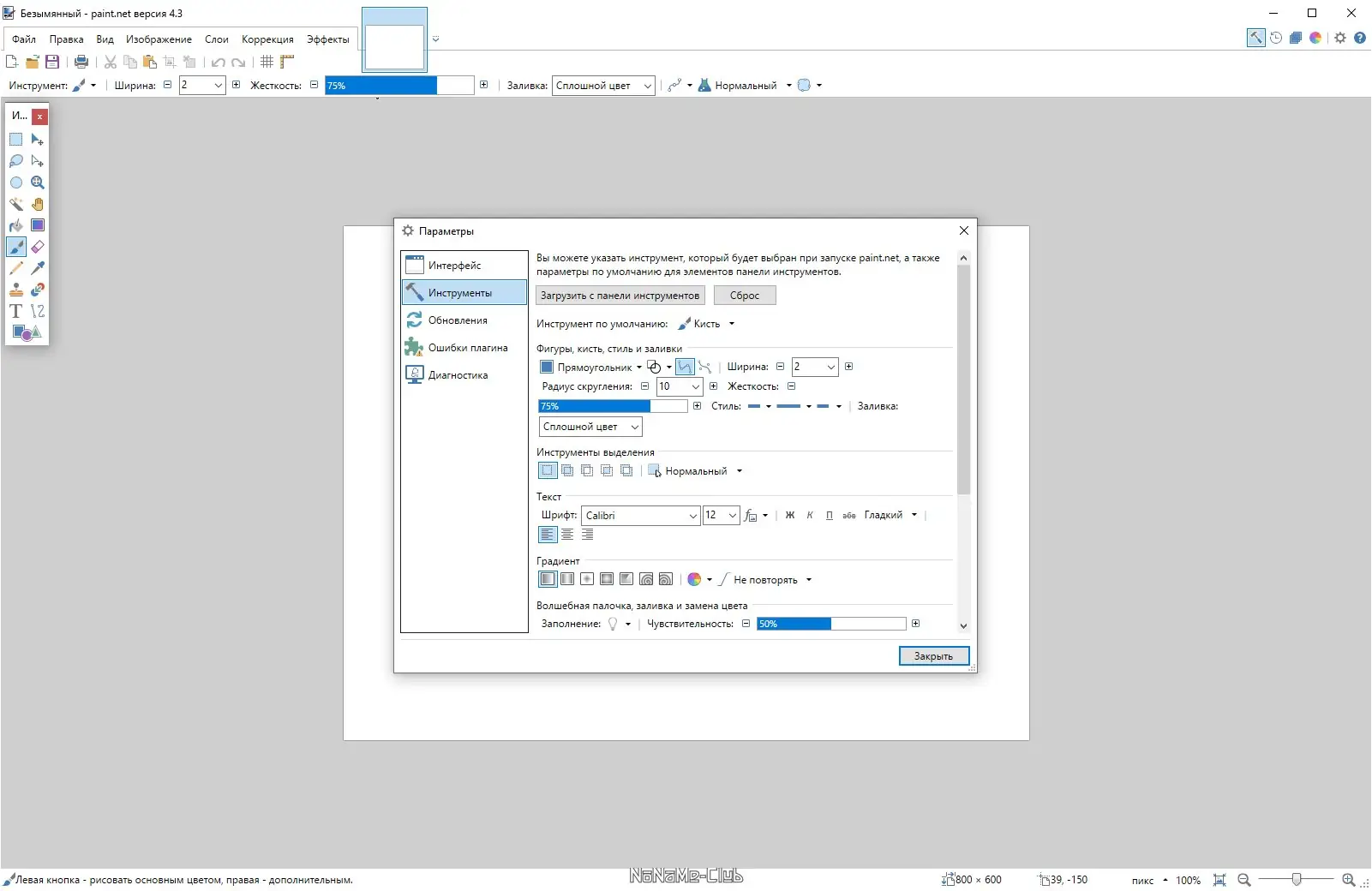The height and width of the screenshot is (891, 1372).
Task: Open the font dropdown showing Calibri
Action: point(641,516)
